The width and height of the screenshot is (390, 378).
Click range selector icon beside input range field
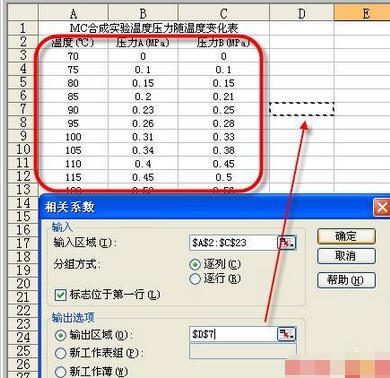pyautogui.click(x=286, y=243)
